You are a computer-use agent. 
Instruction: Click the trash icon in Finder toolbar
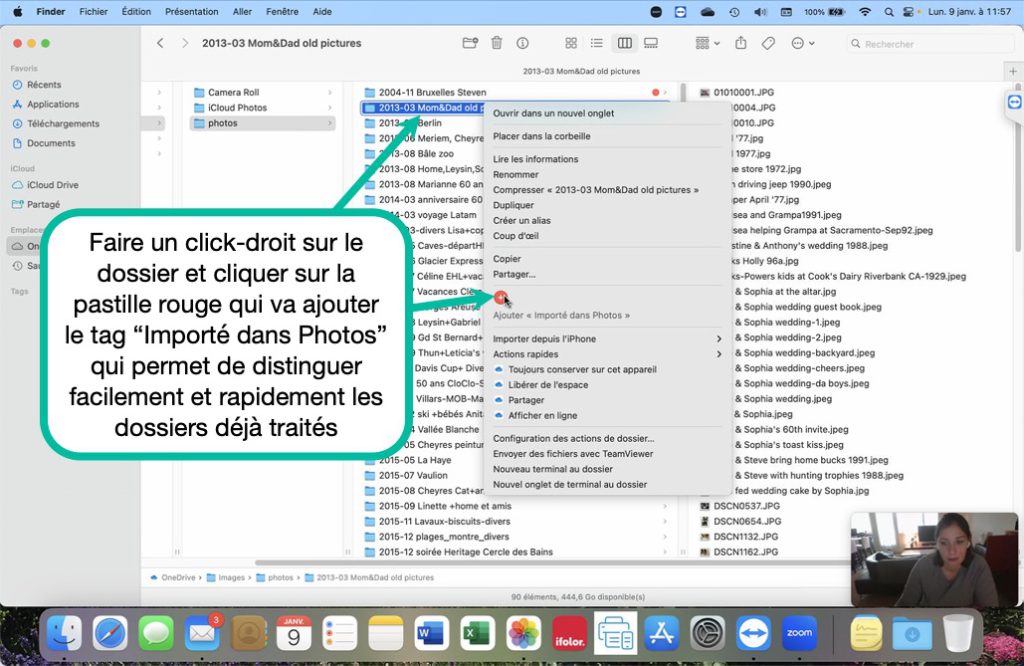(x=496, y=43)
